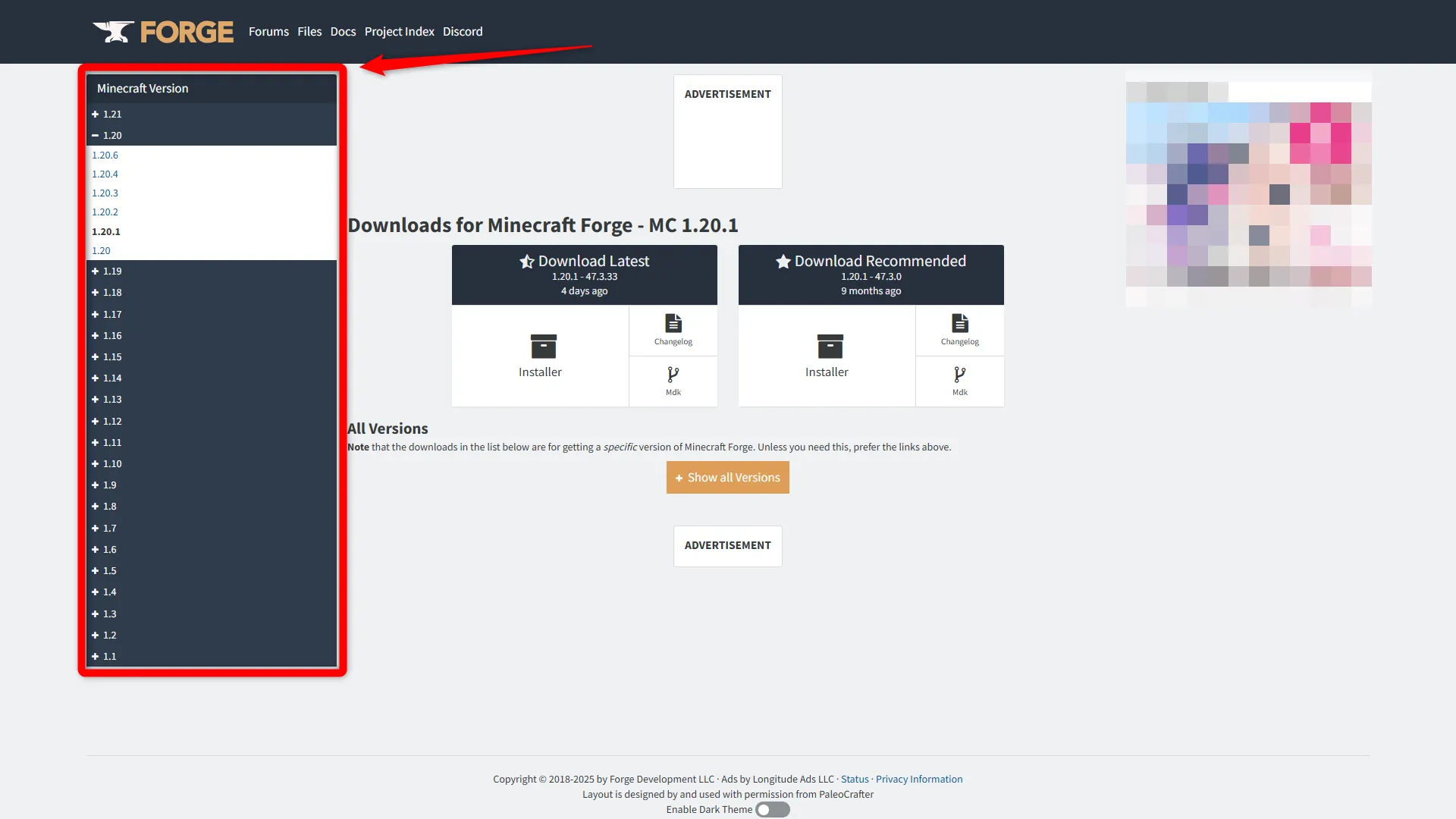This screenshot has height=819, width=1456.
Task: Open the Forums menu item
Action: tap(268, 32)
